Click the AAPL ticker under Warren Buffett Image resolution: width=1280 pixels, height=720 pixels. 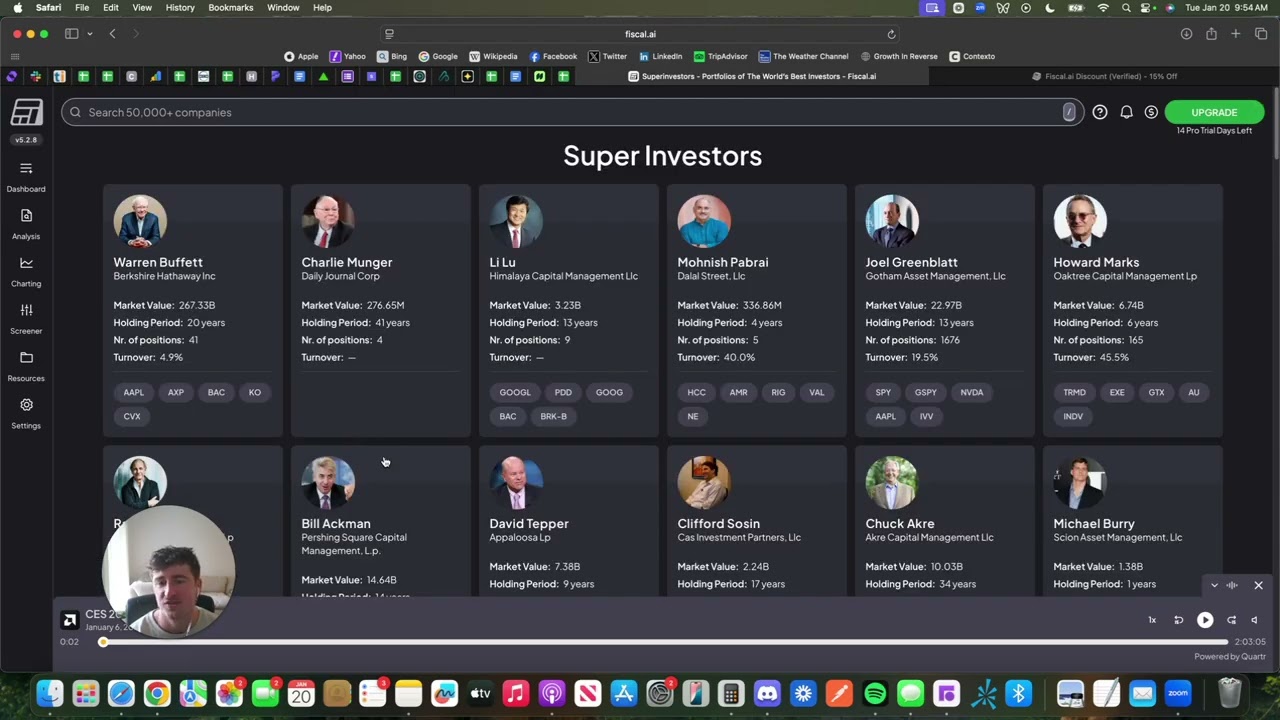[133, 392]
